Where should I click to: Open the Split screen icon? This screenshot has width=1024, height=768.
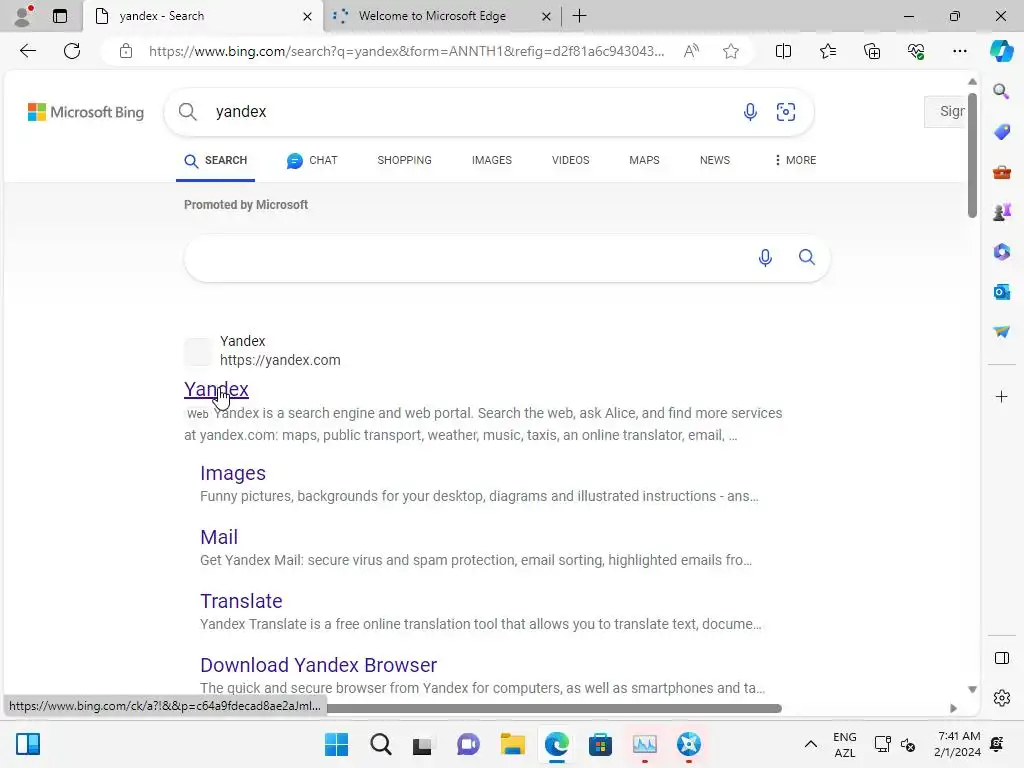[783, 51]
